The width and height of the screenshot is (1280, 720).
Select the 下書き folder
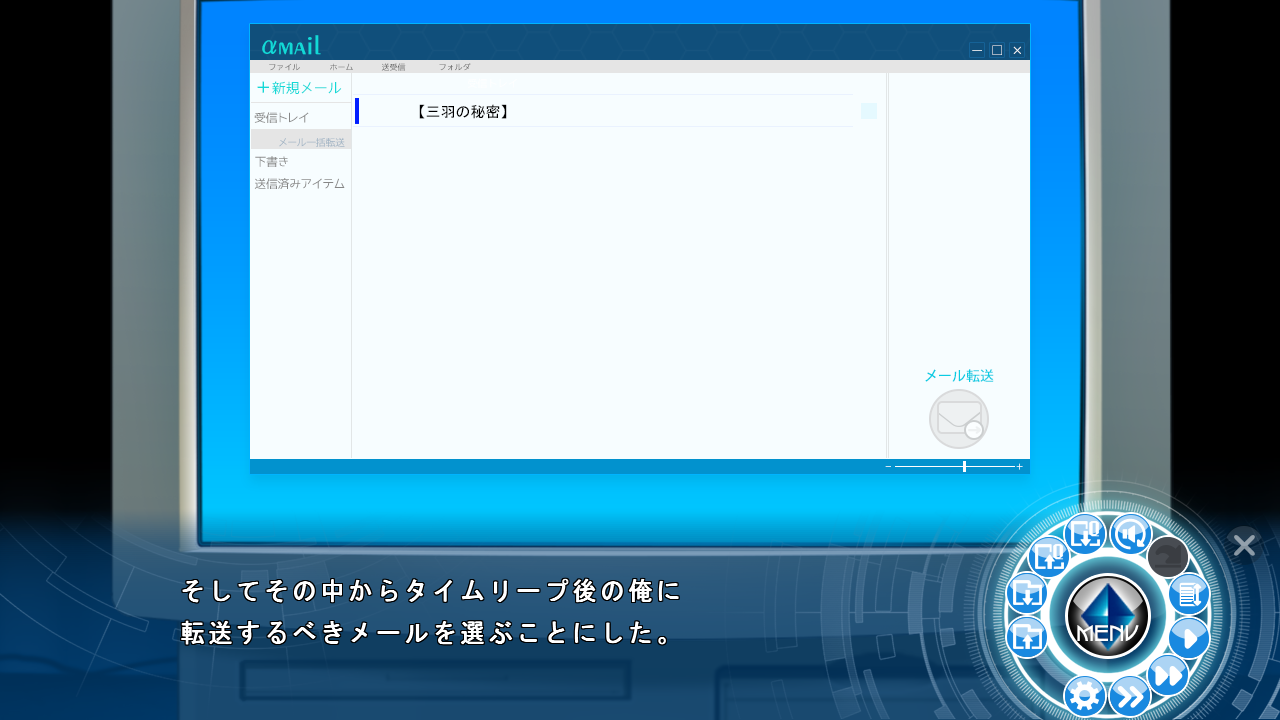(272, 161)
